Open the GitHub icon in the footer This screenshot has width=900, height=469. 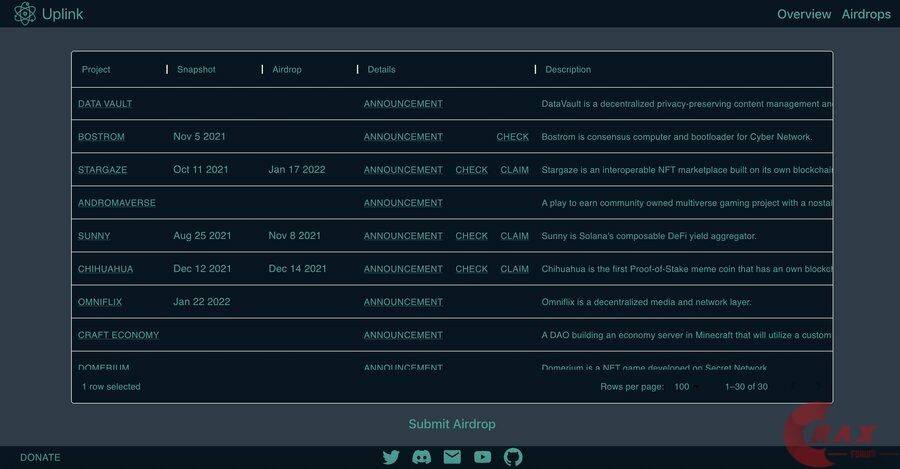513,457
